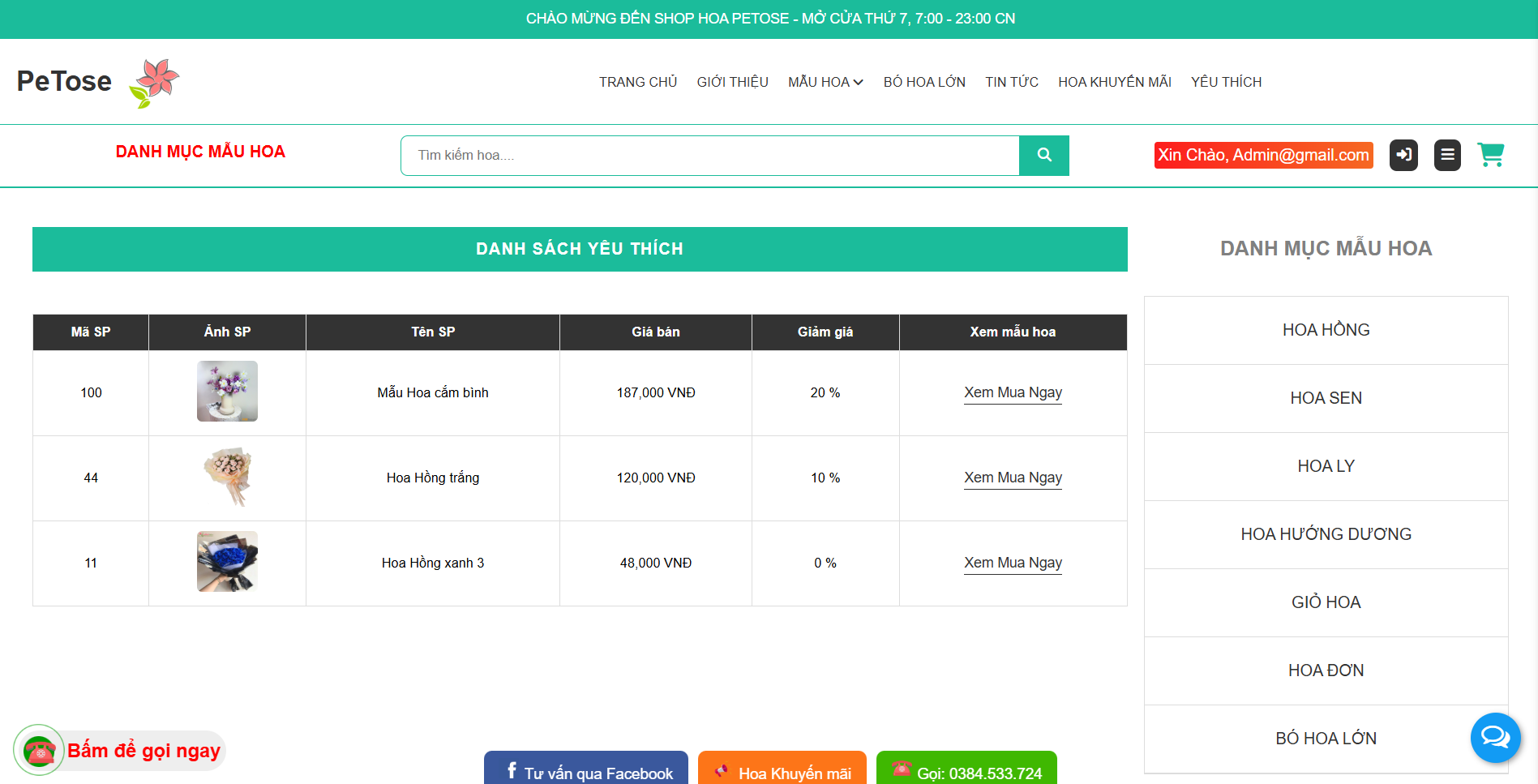Screen dimensions: 1538x784
Task: Click price 187,000 VNĐ
Action: 656,392
